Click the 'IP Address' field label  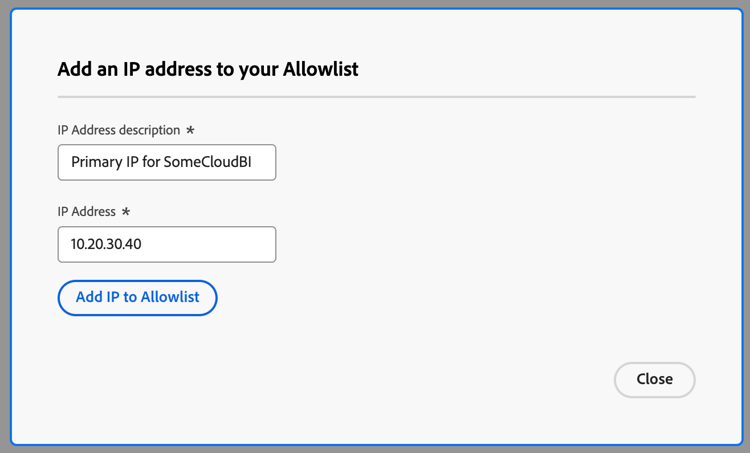[87, 211]
